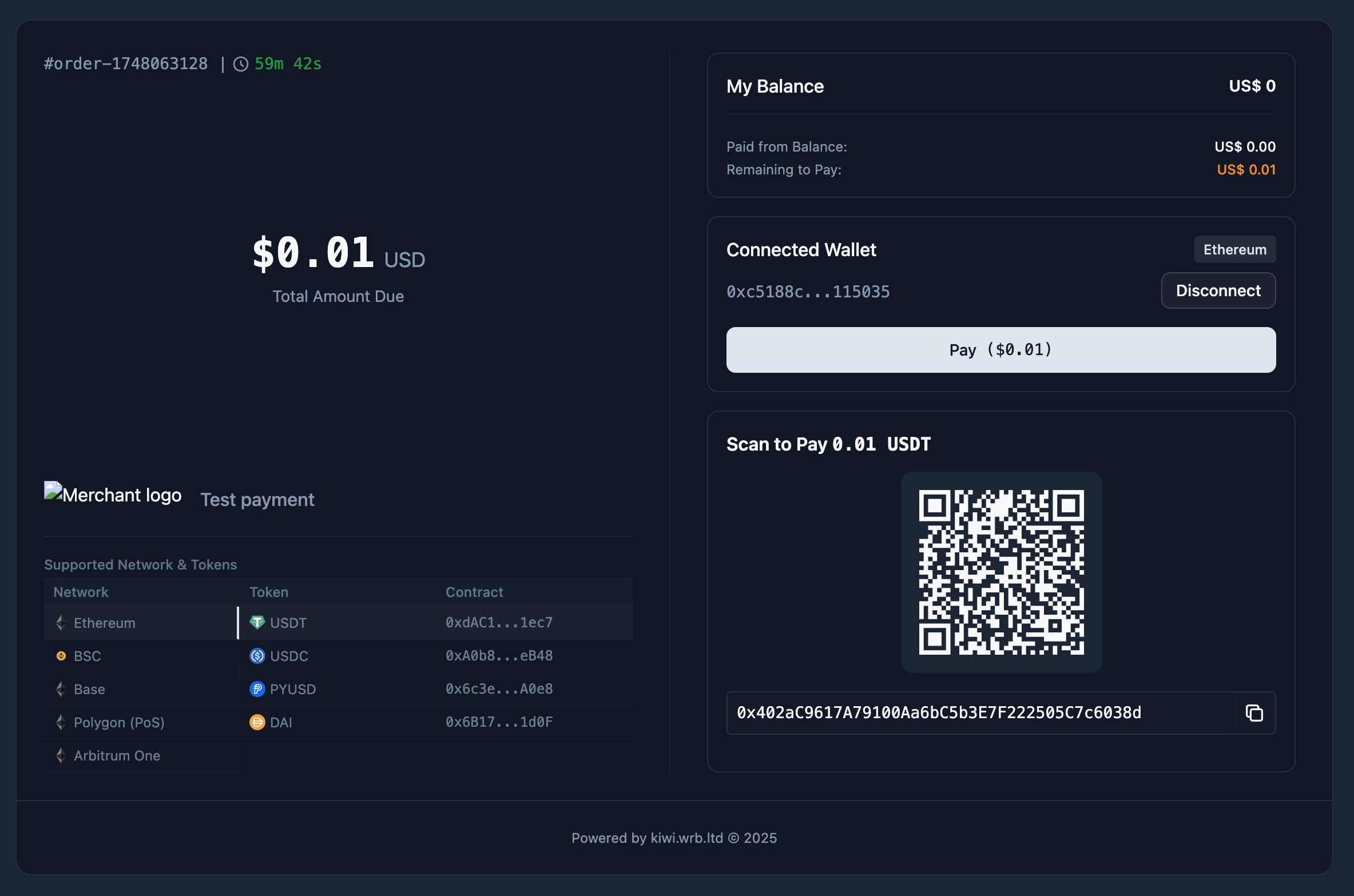Click the DAI token icon
The image size is (1354, 896).
click(x=256, y=722)
